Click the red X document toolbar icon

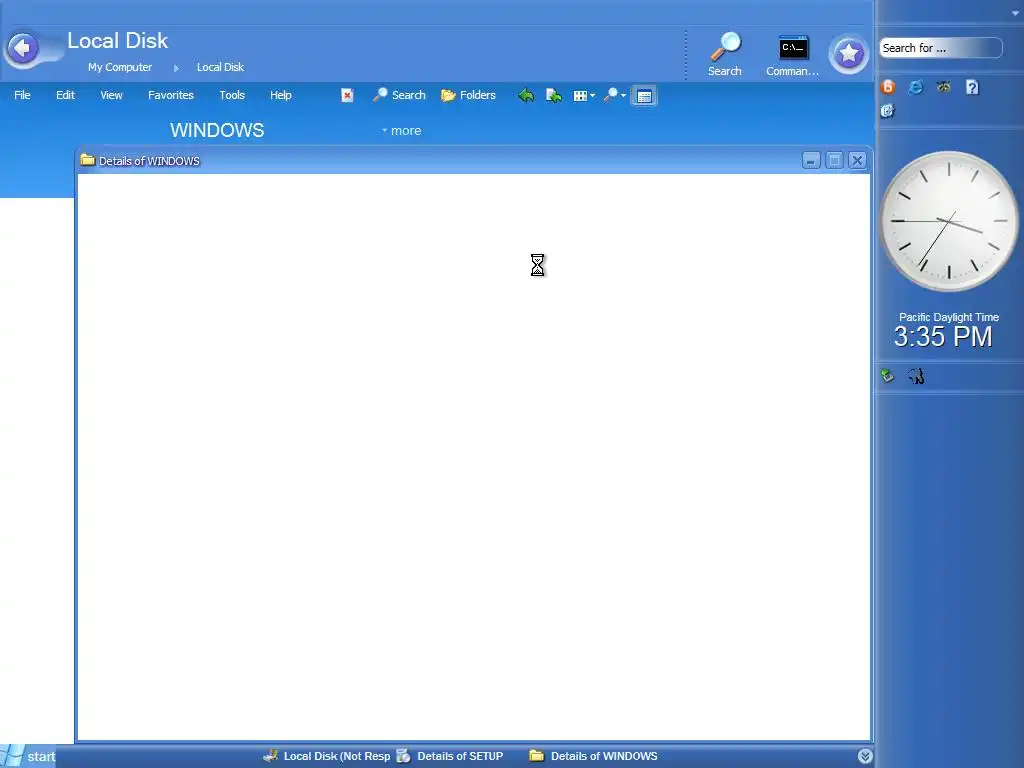(x=347, y=95)
